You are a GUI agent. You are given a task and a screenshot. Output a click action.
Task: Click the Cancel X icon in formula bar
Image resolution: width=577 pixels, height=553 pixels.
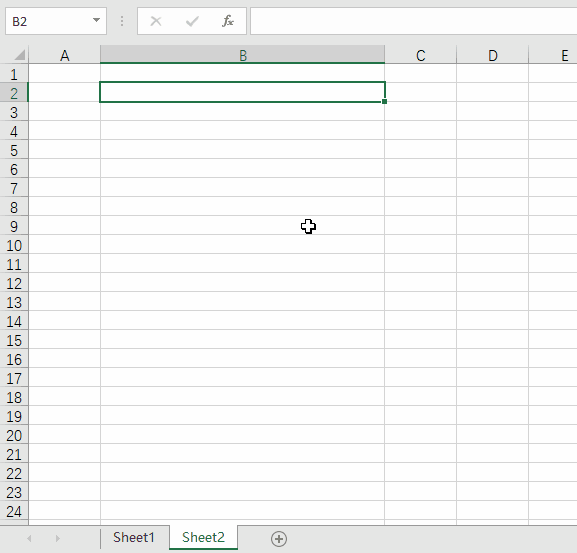tap(156, 21)
